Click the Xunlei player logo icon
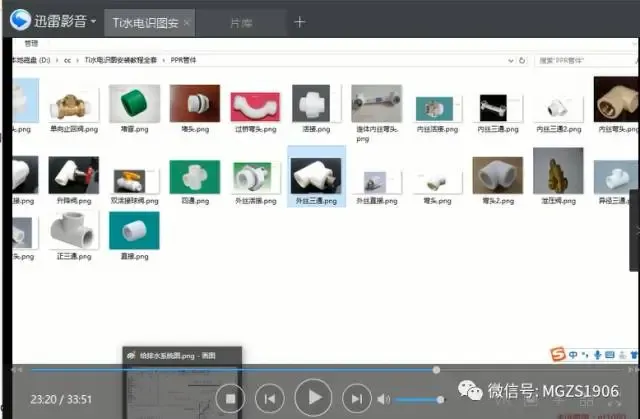Image resolution: width=640 pixels, height=419 pixels. pyautogui.click(x=20, y=20)
